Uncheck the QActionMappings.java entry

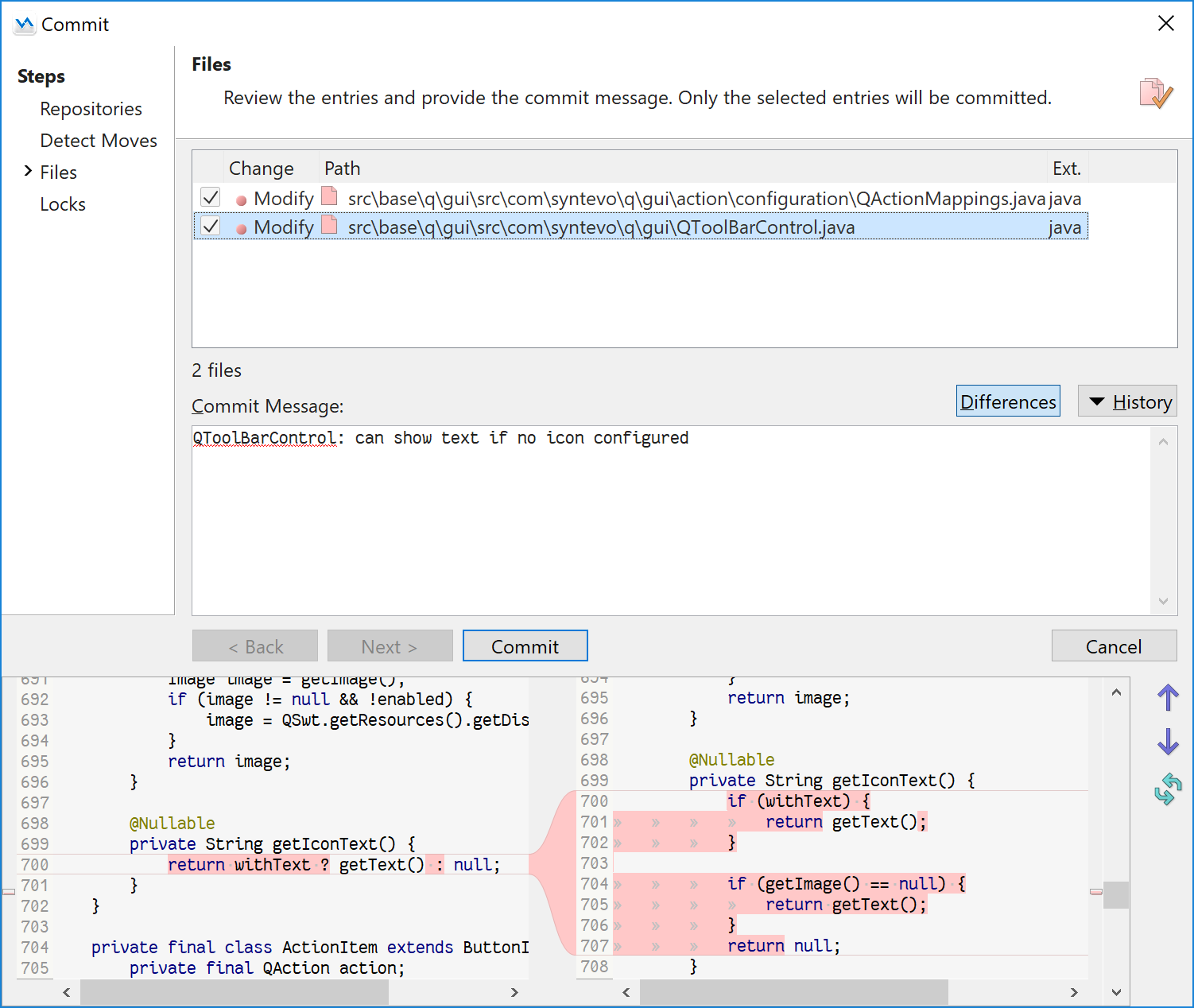209,196
